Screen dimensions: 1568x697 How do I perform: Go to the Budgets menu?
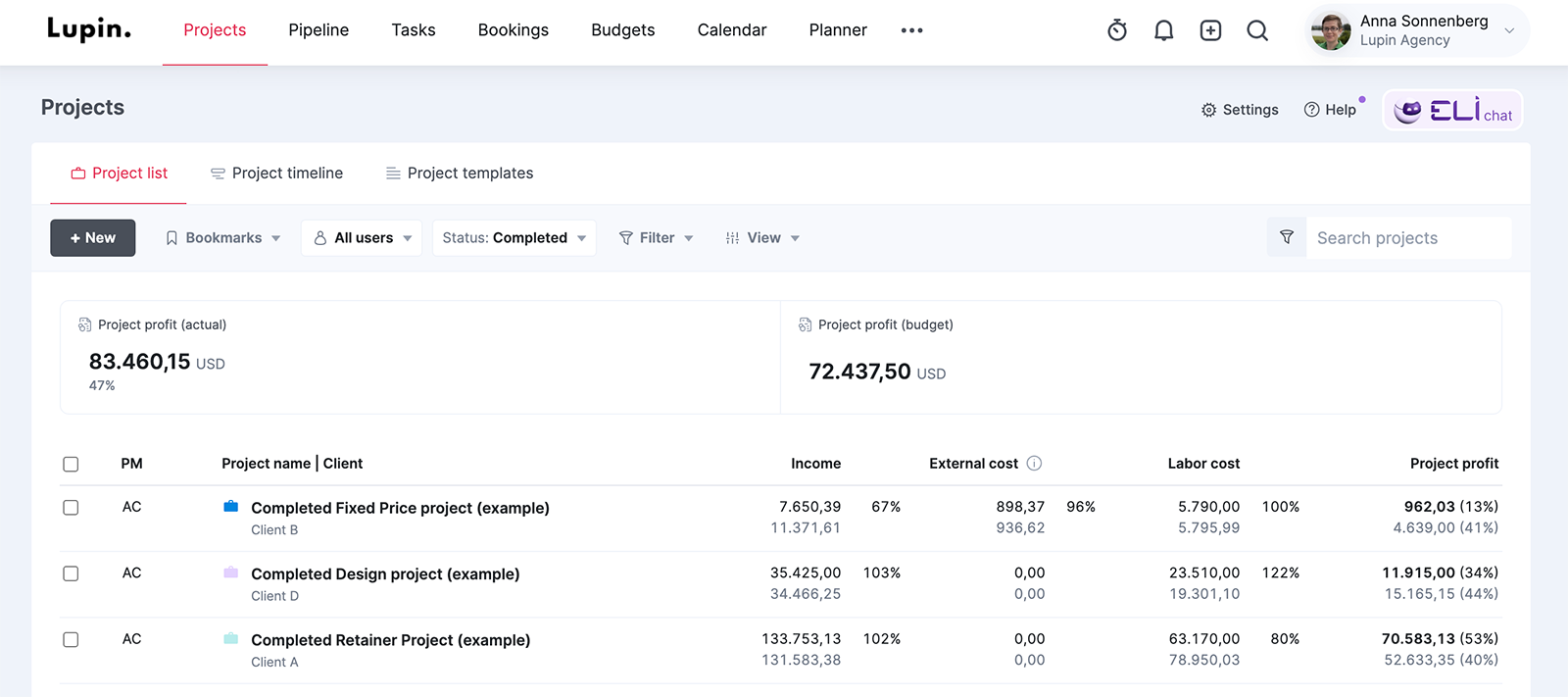pyautogui.click(x=622, y=30)
